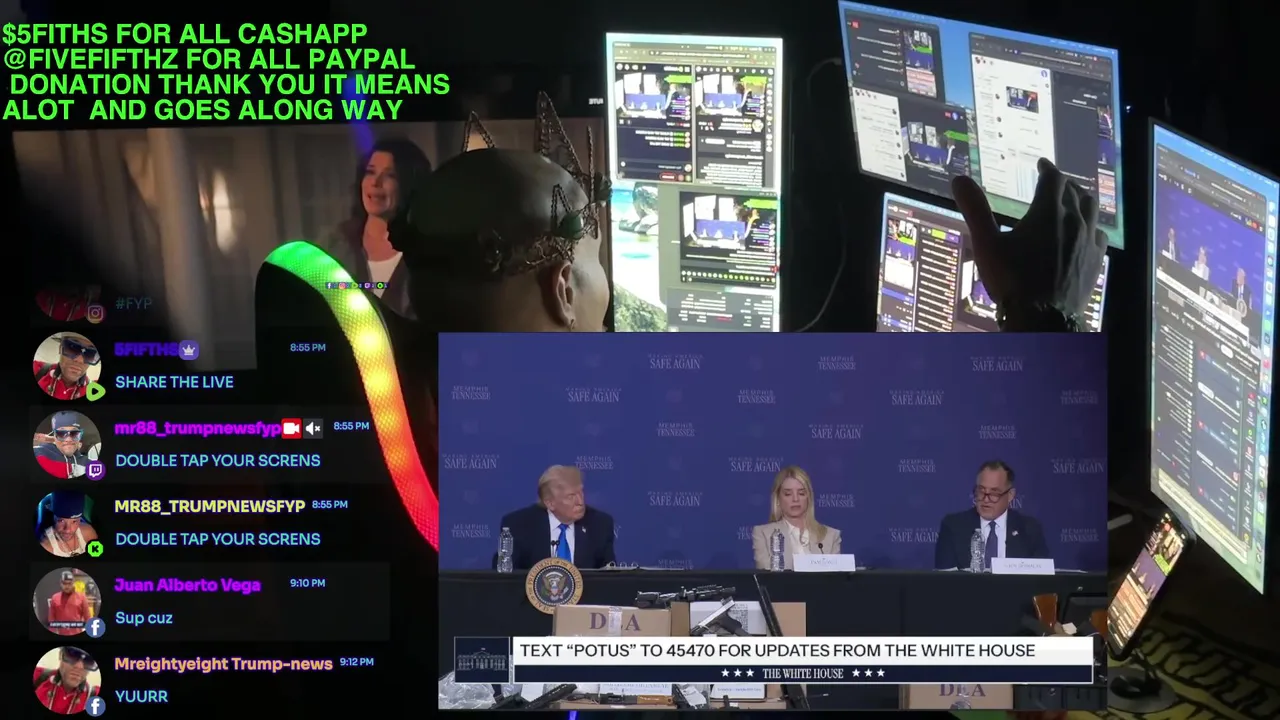Select the yellow MR88_TRUMPNEWSFYP username
The height and width of the screenshot is (720, 1280).
(210, 506)
